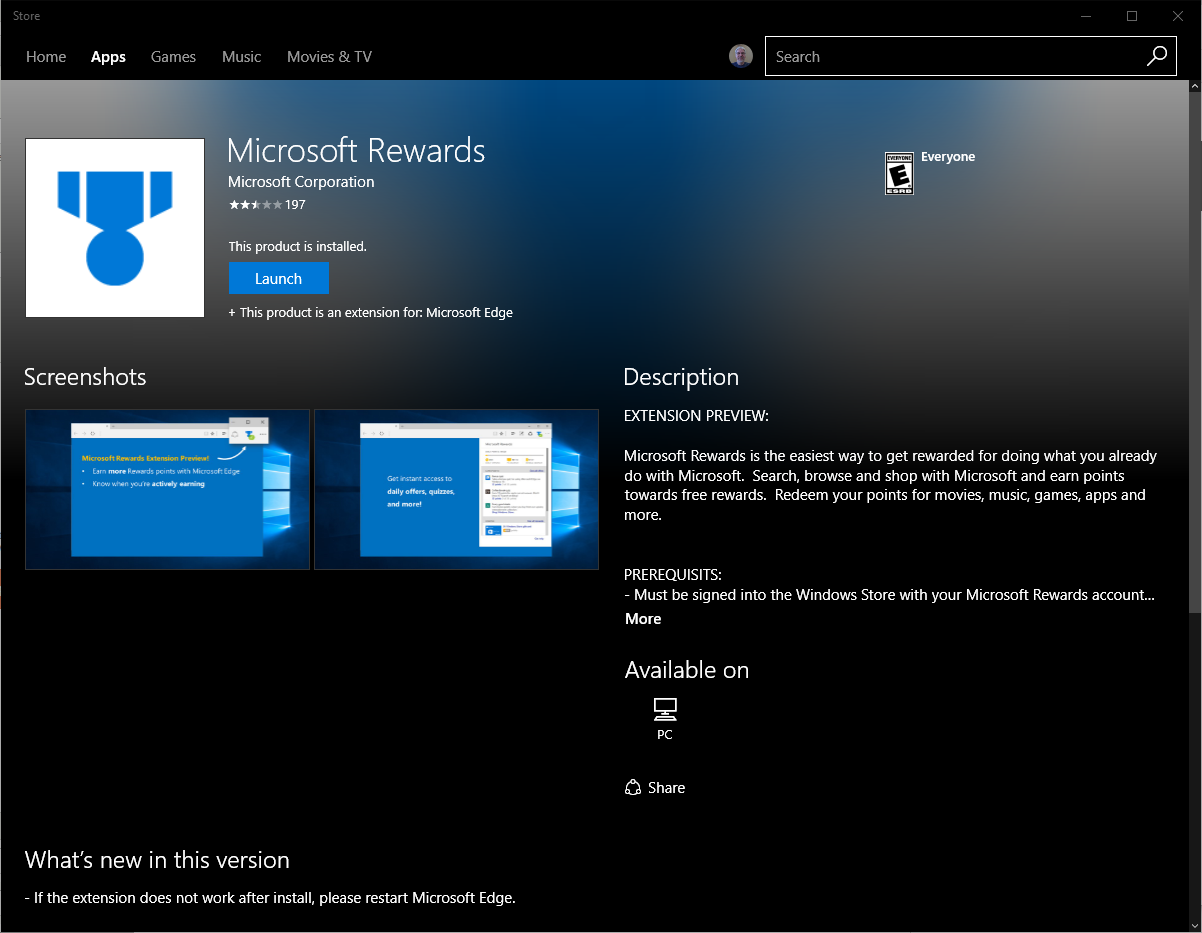1202x933 pixels.
Task: Switch to the Games tab
Action: pyautogui.click(x=173, y=57)
